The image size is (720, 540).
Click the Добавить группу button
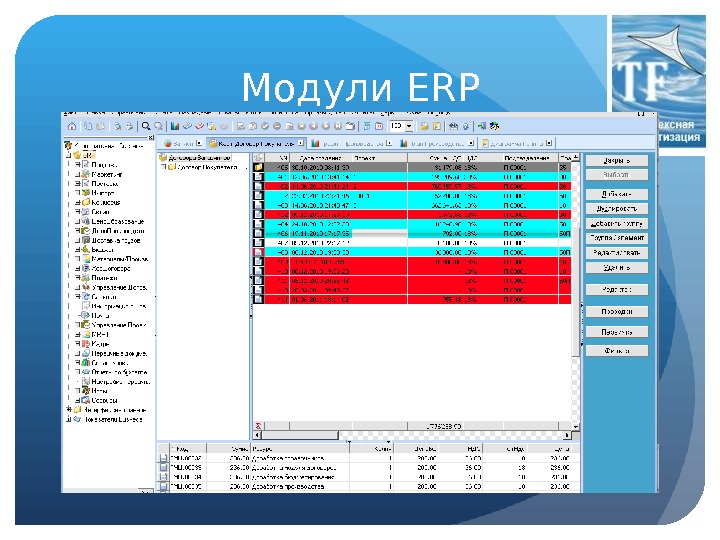coord(617,224)
